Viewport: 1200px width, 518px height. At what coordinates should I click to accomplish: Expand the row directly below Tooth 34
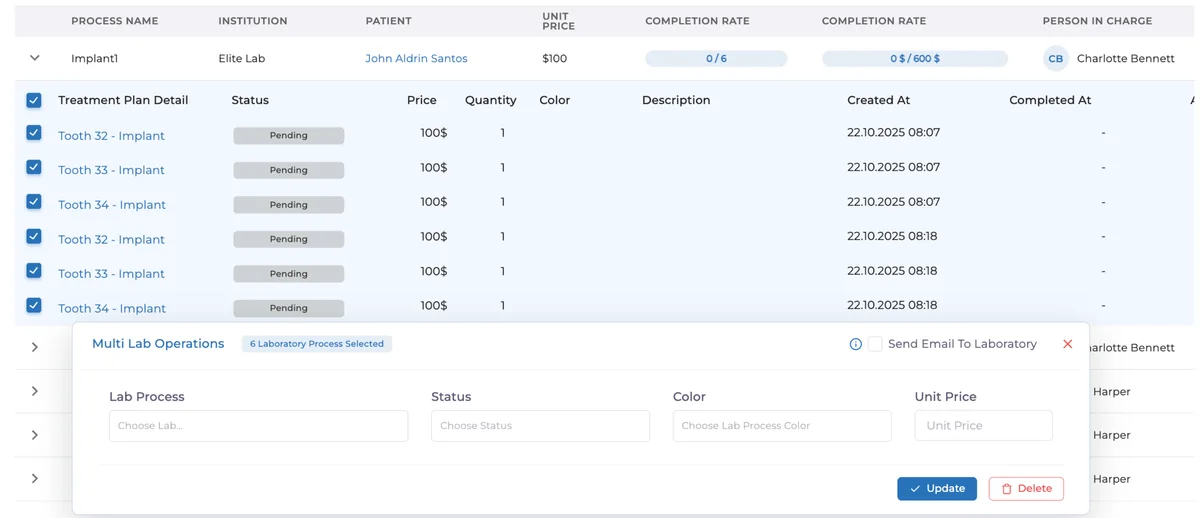click(x=35, y=347)
